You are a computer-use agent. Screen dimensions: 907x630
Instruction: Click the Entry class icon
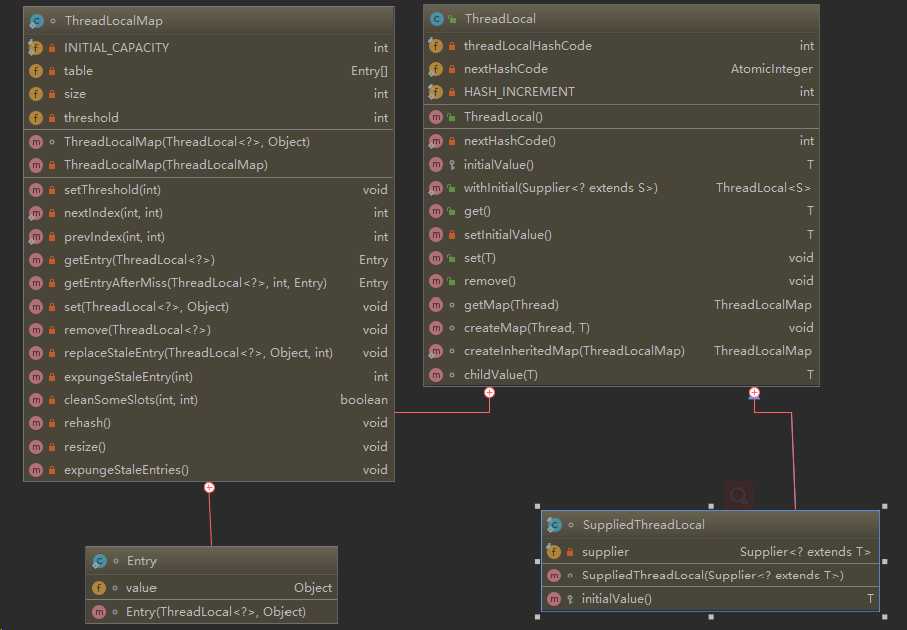(99, 561)
